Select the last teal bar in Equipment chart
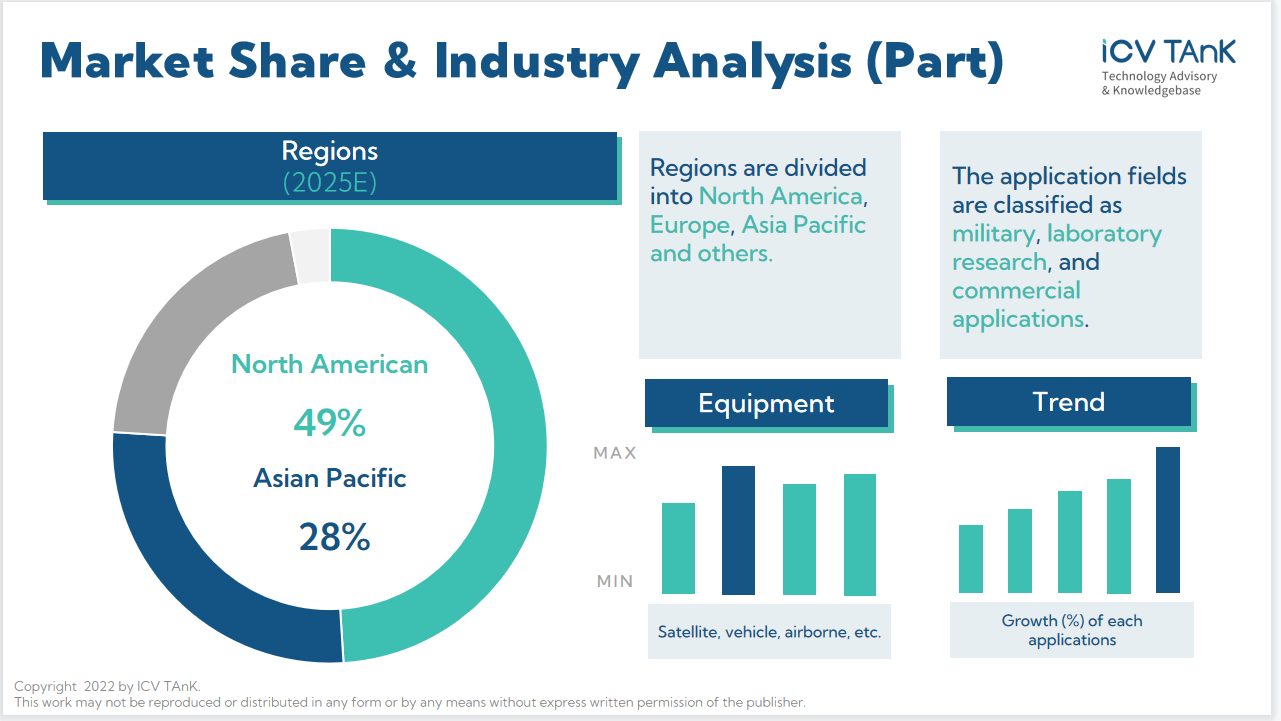 coord(860,535)
